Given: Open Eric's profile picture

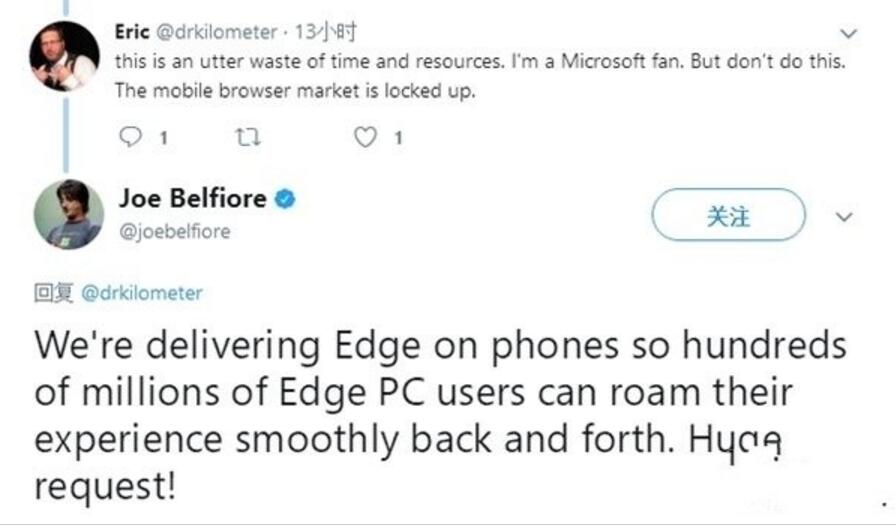Looking at the screenshot, I should (x=64, y=57).
